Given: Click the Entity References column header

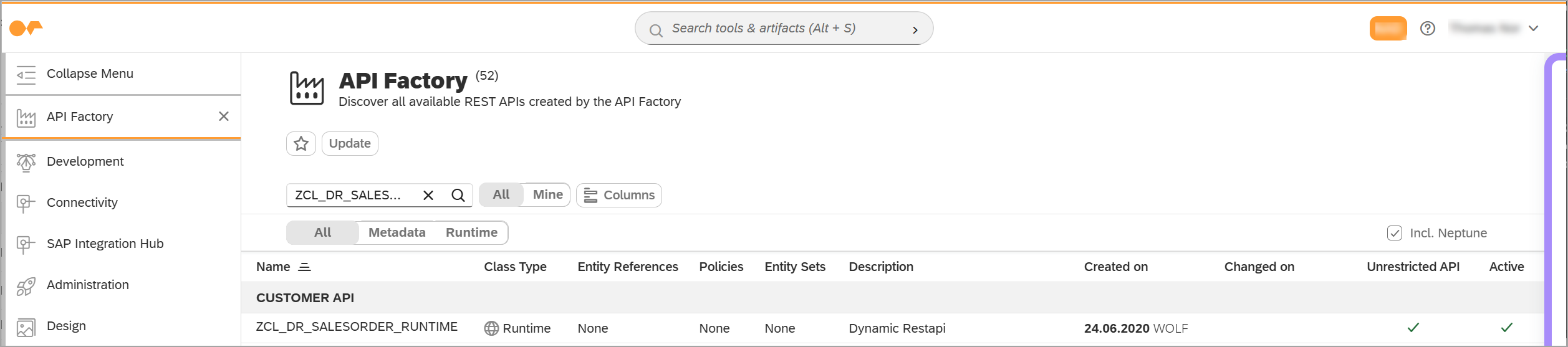Looking at the screenshot, I should click(628, 267).
